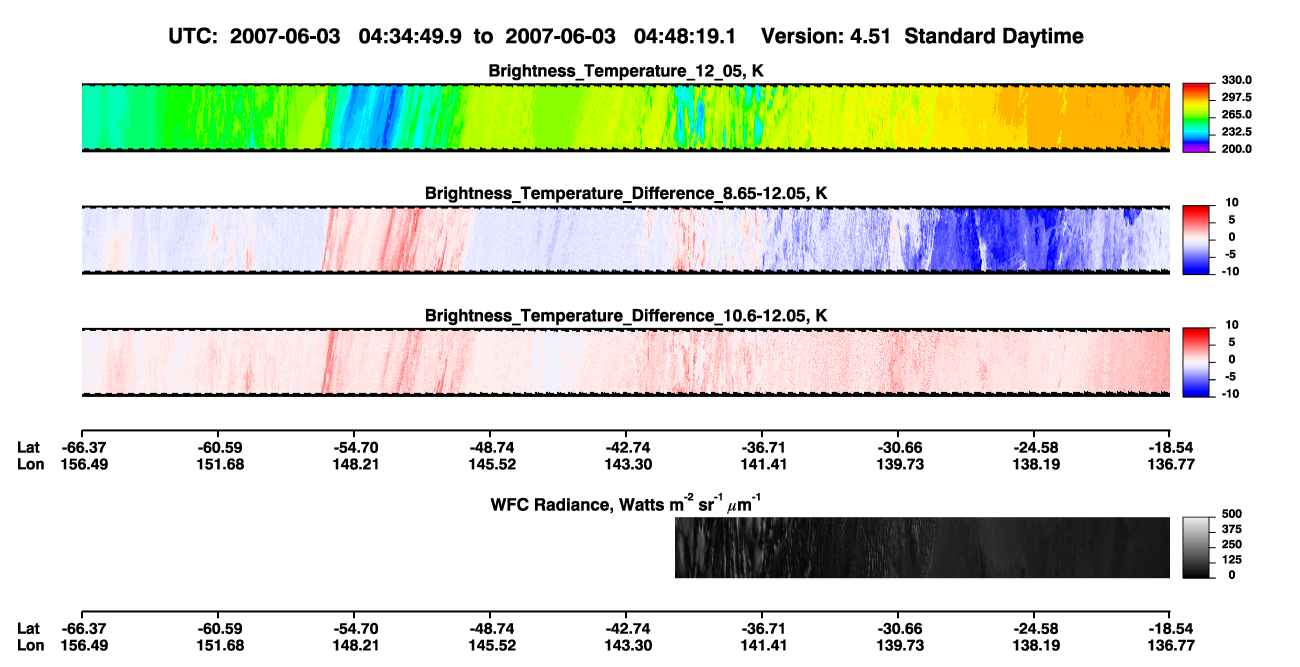Click the 'WFC Radiance, Watts m-2 sr-1 µm-1' title
1300x667 pixels.
[626, 503]
